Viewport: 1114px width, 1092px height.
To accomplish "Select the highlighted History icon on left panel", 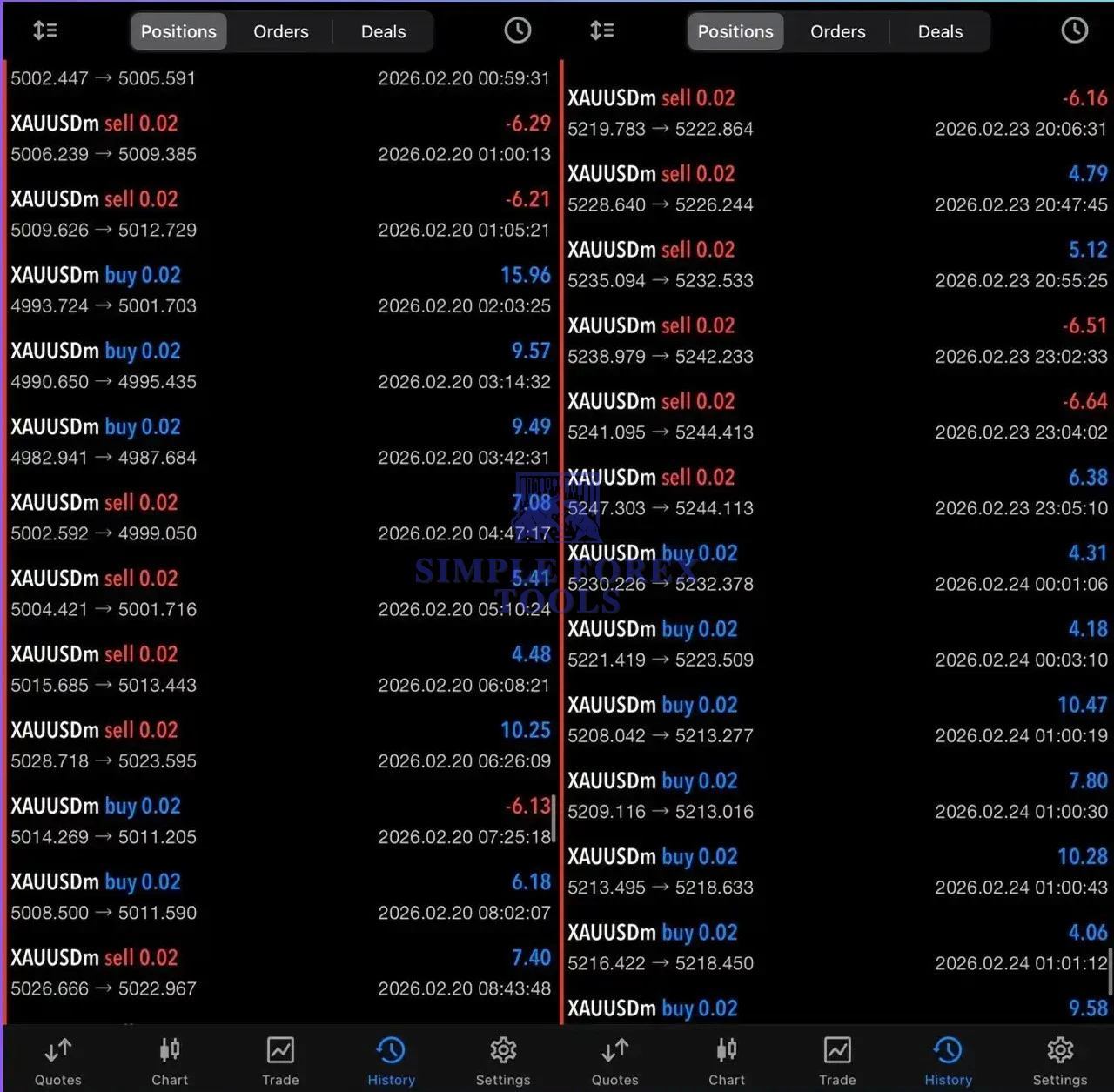I will (x=391, y=1057).
